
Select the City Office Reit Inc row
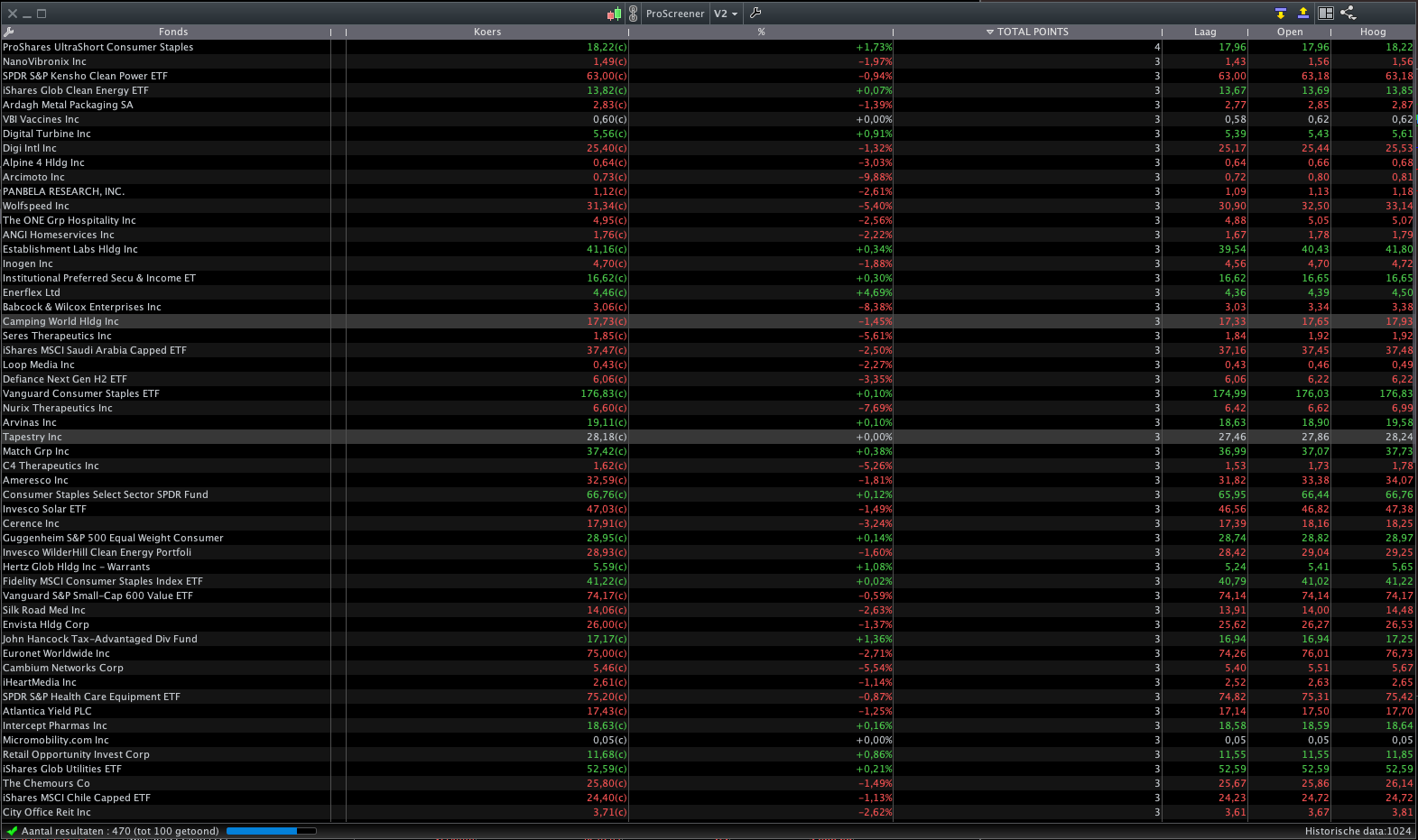tap(709, 812)
